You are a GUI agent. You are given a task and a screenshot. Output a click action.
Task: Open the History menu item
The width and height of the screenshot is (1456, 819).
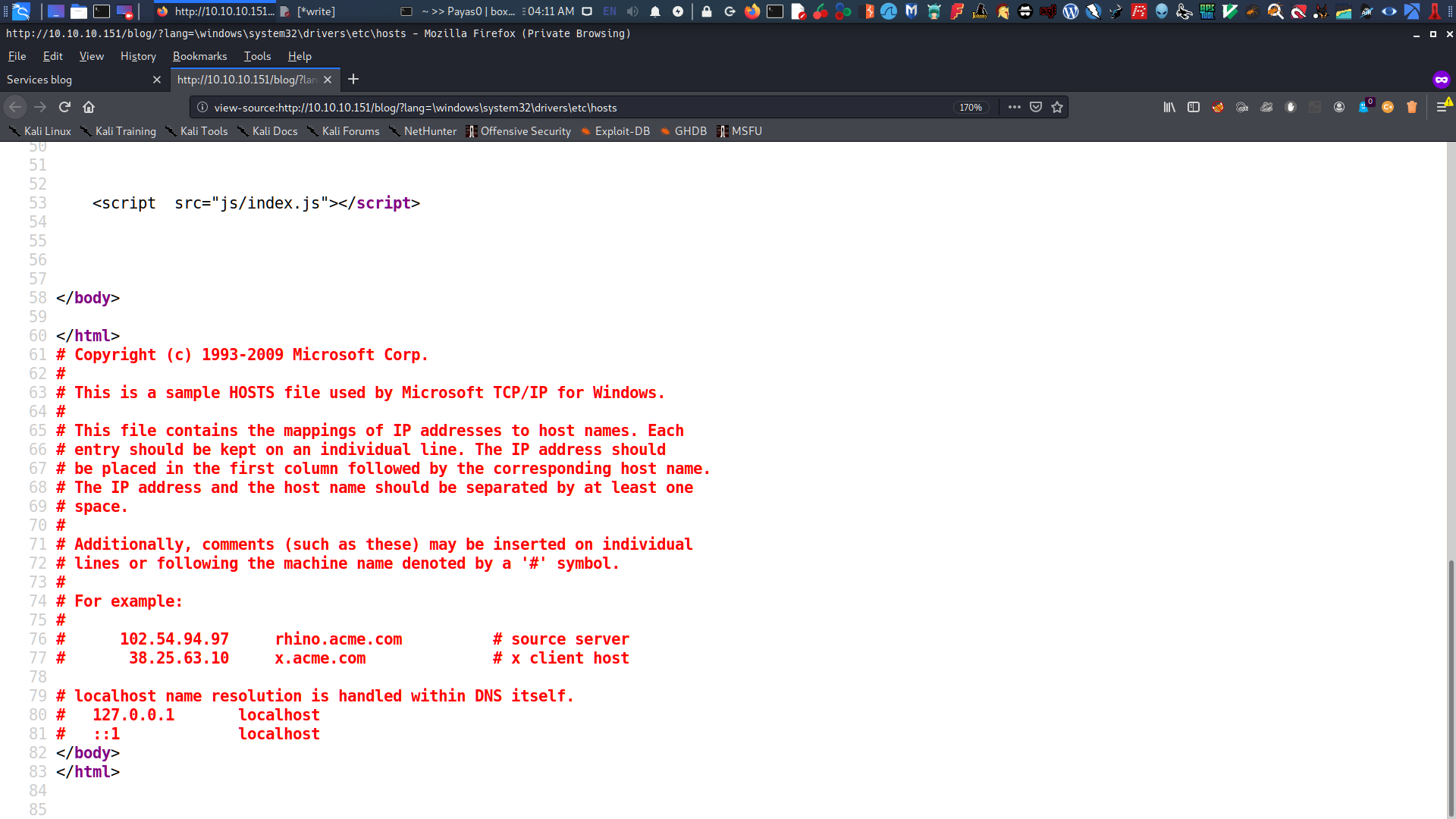click(x=137, y=56)
